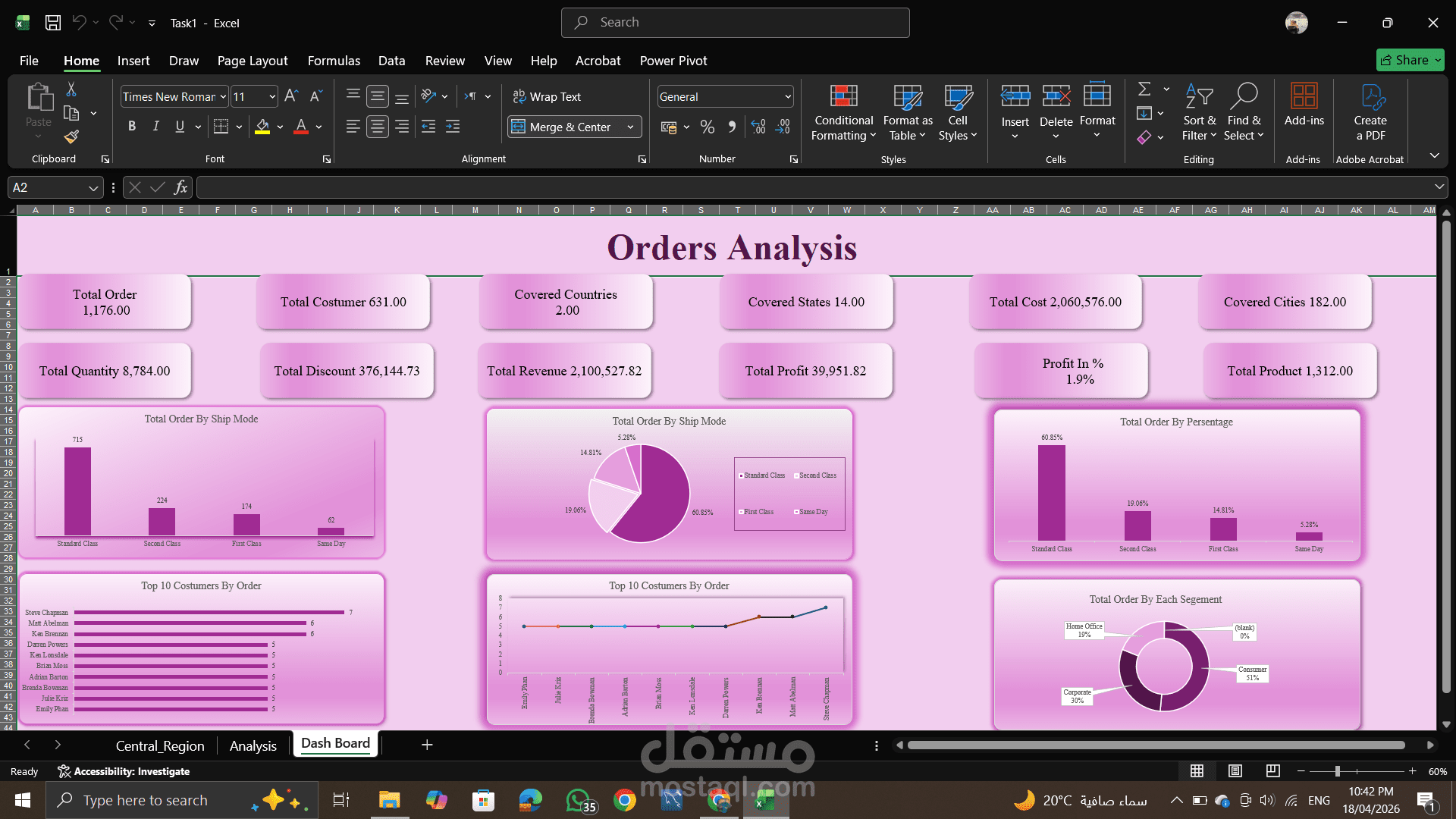
Task: Apply Comma Style number format
Action: click(x=732, y=127)
